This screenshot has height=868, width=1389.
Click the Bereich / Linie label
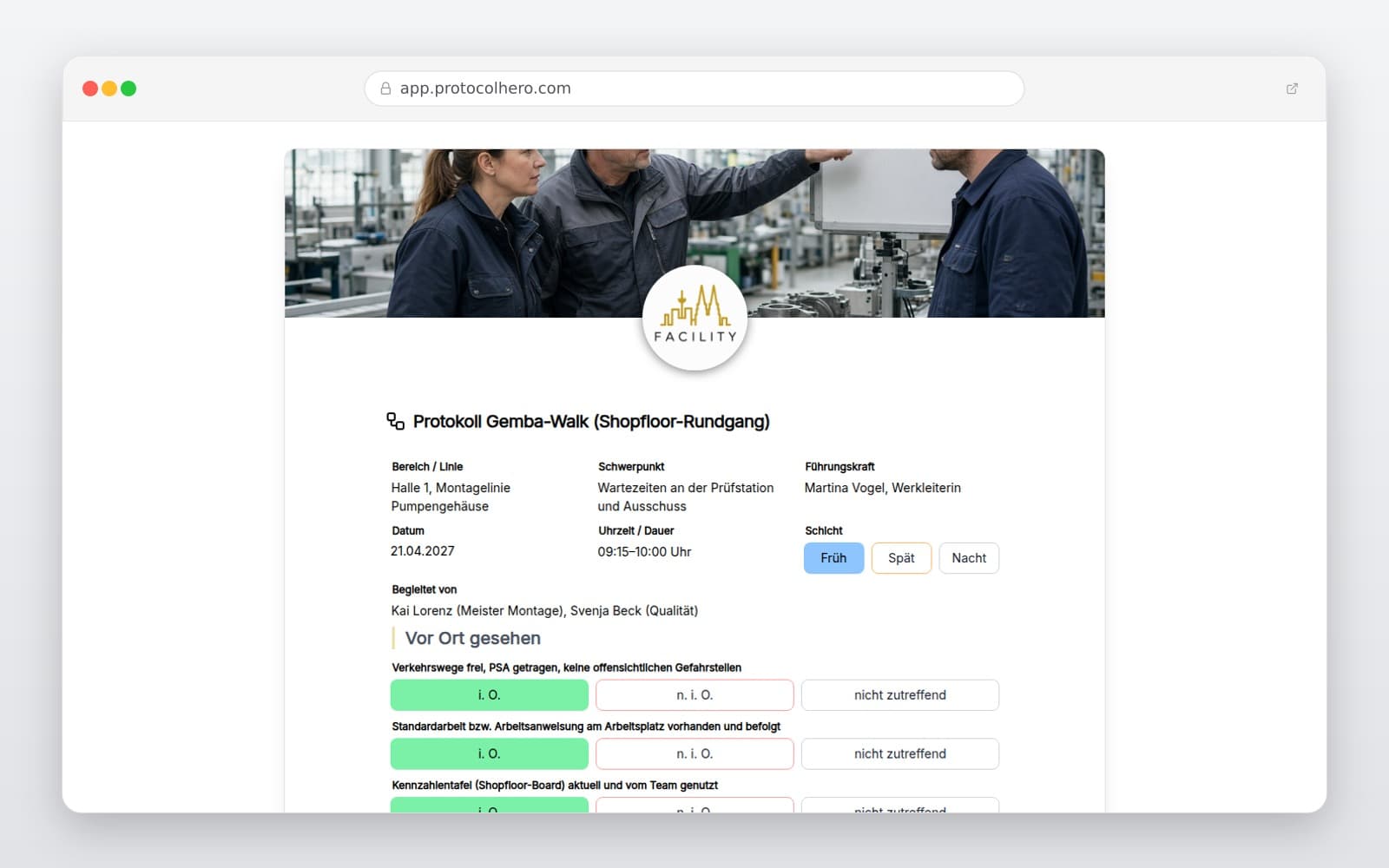tap(427, 467)
